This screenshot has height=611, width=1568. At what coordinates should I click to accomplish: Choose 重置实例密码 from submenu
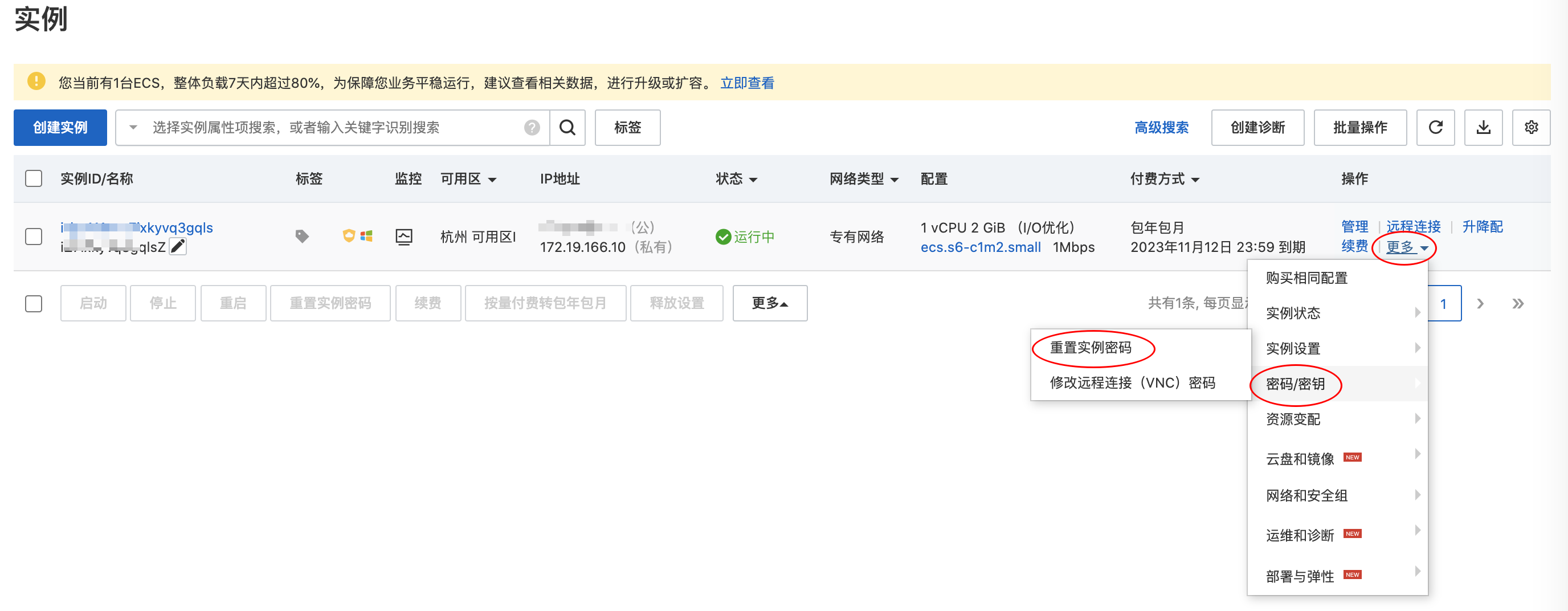click(1141, 347)
